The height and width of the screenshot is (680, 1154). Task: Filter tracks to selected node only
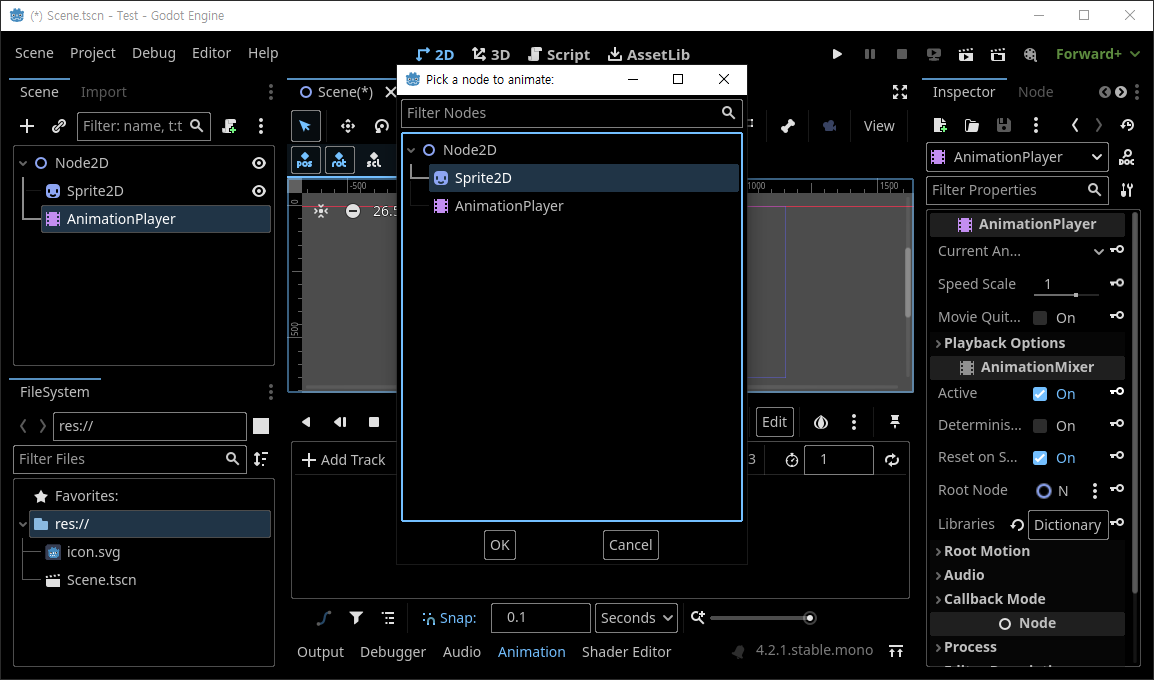(356, 617)
